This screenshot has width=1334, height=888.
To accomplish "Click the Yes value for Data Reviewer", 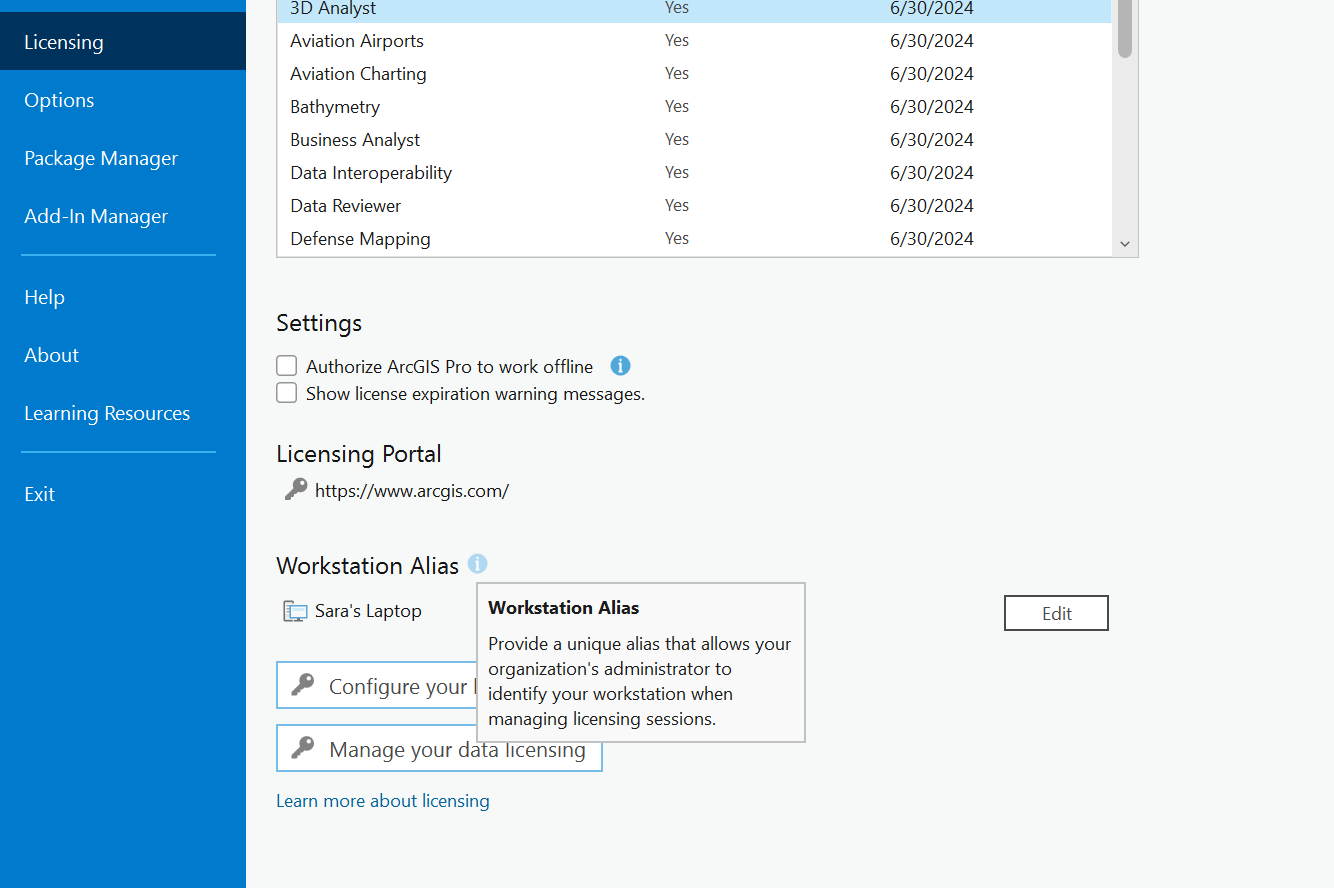I will click(677, 206).
